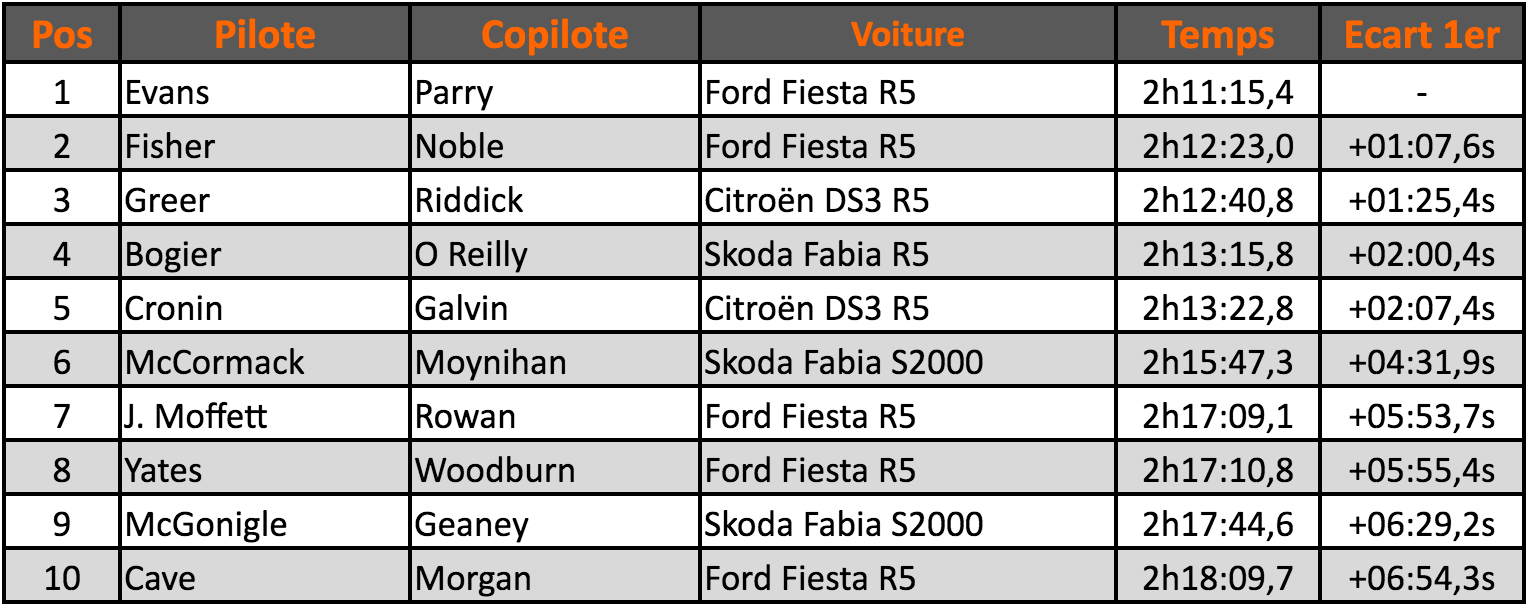Click the time 2h11:15,4

point(1217,93)
